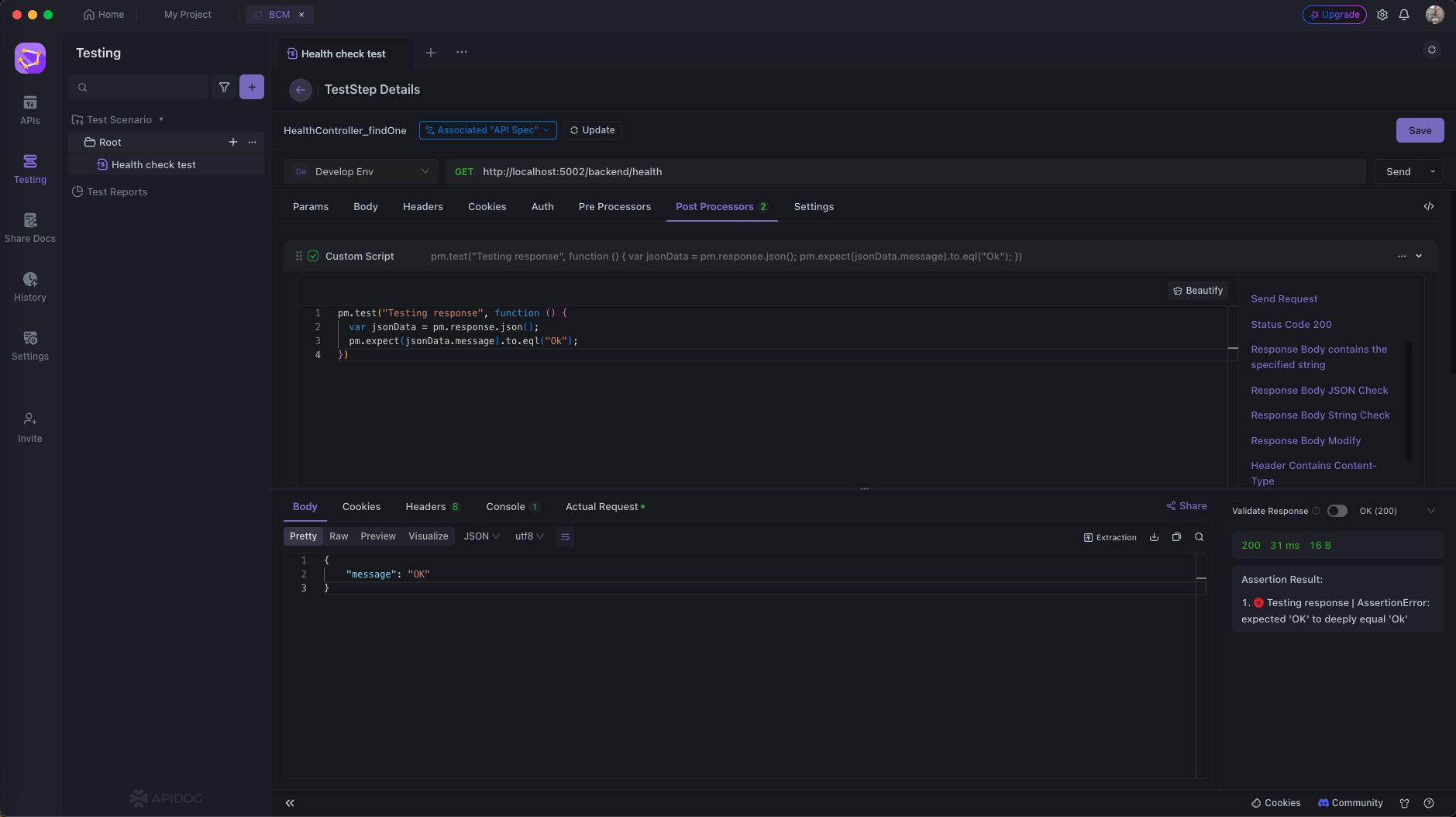Switch response view to Raw
The image size is (1456, 817).
tap(339, 536)
